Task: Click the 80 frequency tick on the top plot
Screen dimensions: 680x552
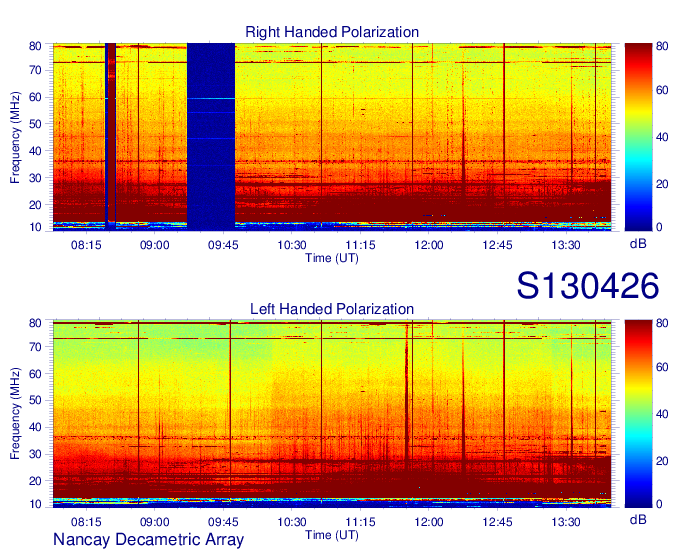Action: point(35,46)
